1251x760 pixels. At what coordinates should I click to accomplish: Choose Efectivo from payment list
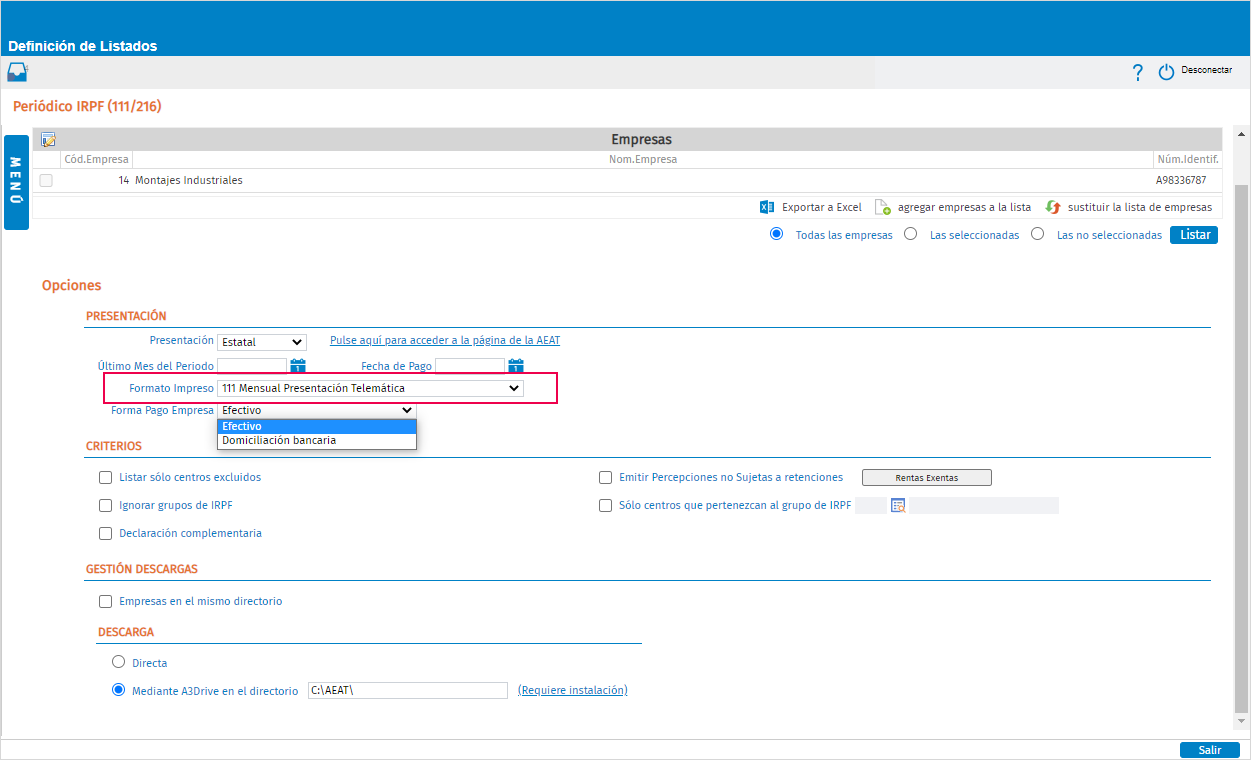(317, 426)
